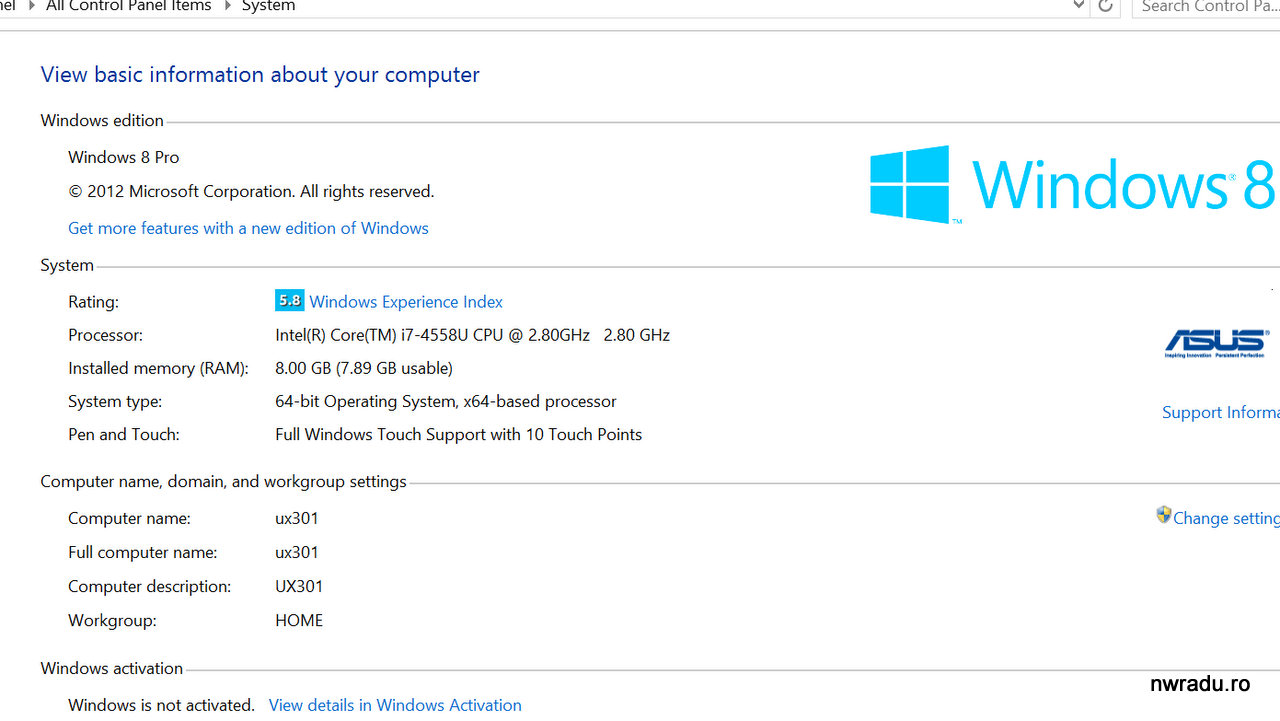Viewport: 1280px width, 721px height.
Task: Click the Windows 8 Pro edition text
Action: [124, 157]
